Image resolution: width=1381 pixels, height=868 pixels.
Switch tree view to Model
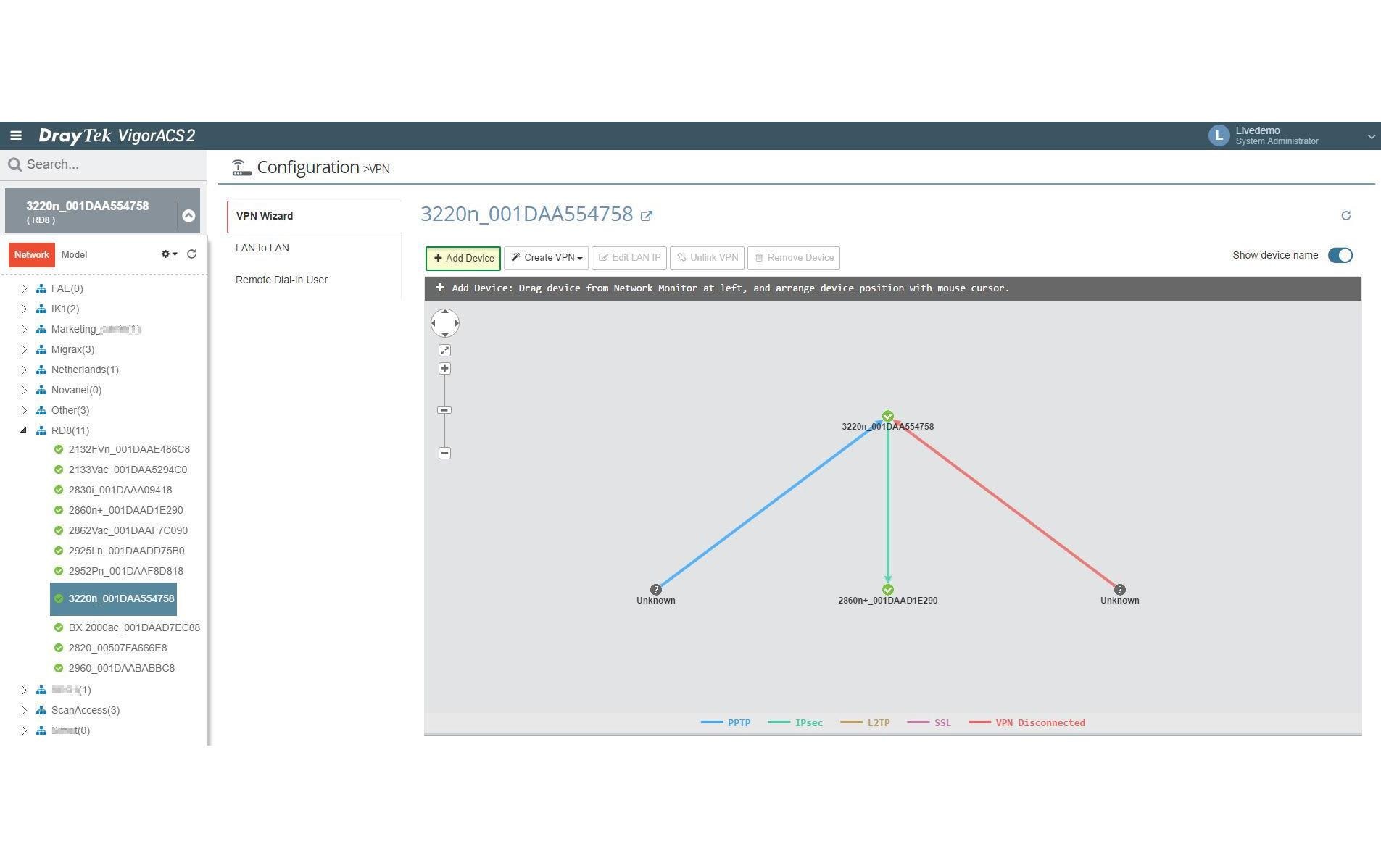point(74,255)
